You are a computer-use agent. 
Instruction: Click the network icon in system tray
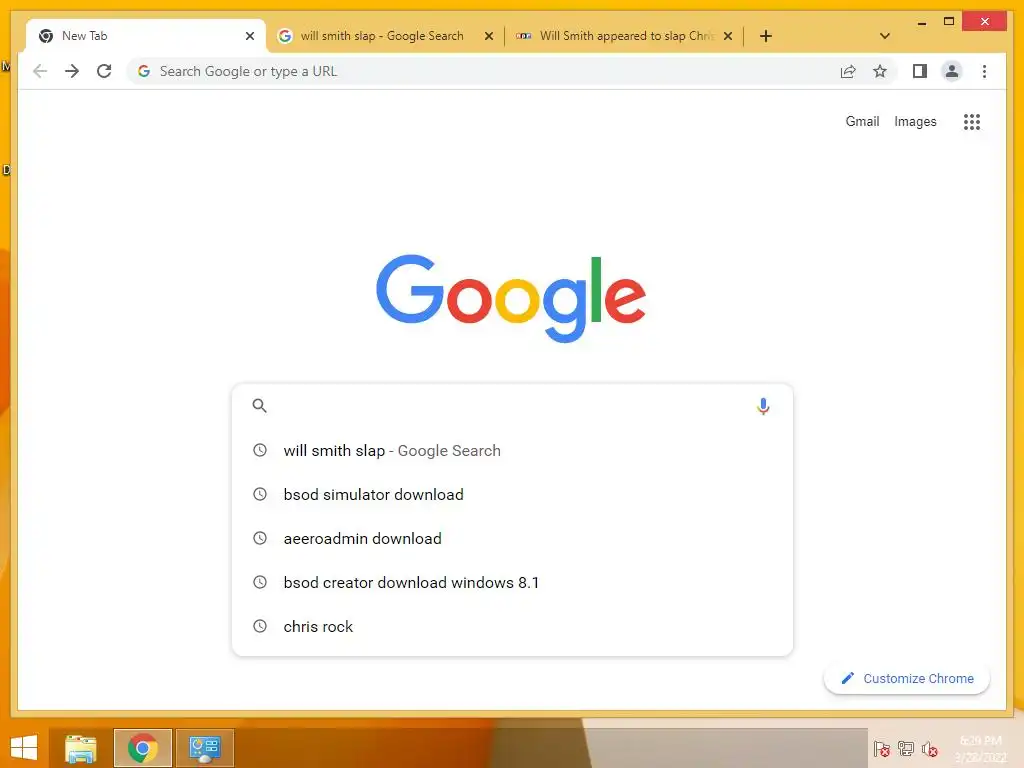point(906,749)
